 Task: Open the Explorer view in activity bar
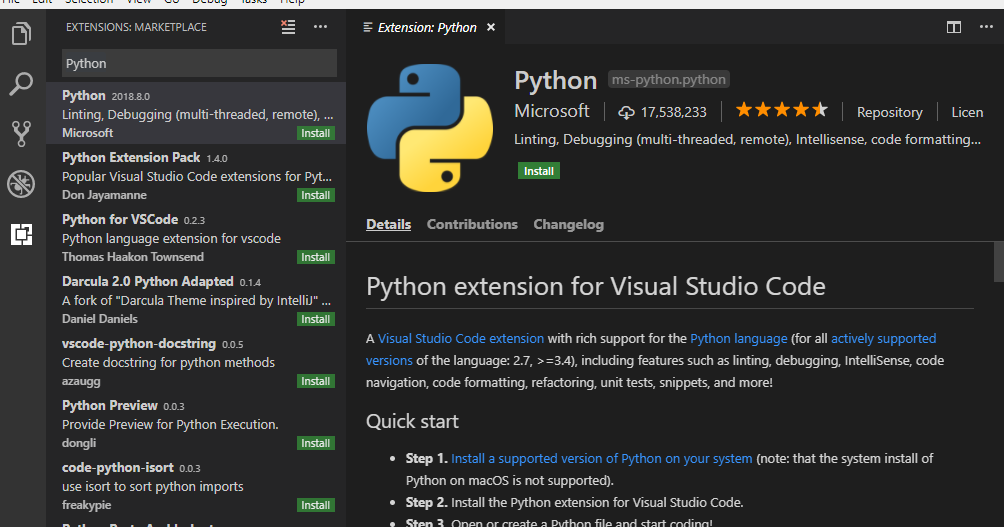click(x=21, y=35)
